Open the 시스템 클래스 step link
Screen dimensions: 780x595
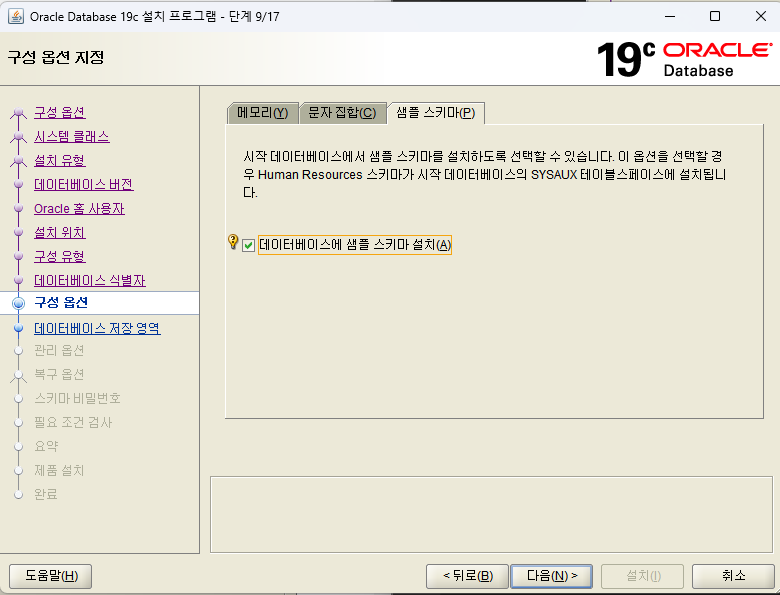(x=72, y=137)
